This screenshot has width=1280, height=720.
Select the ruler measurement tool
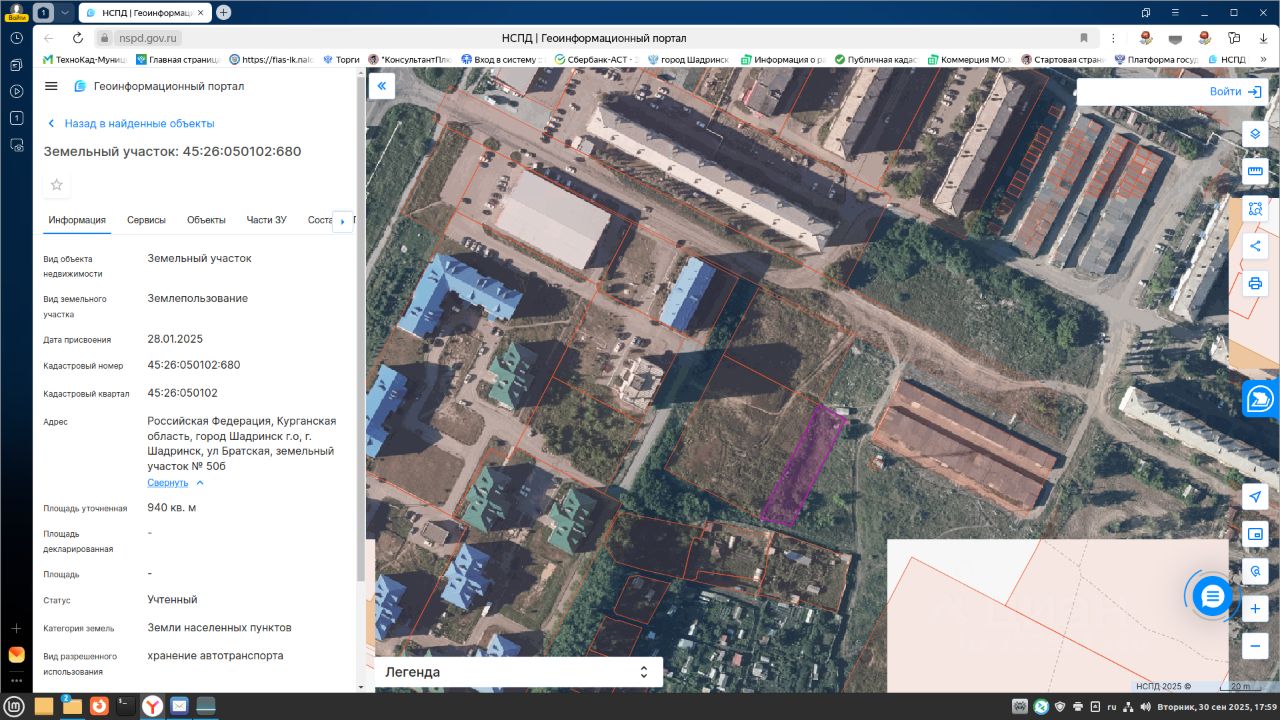(x=1255, y=172)
